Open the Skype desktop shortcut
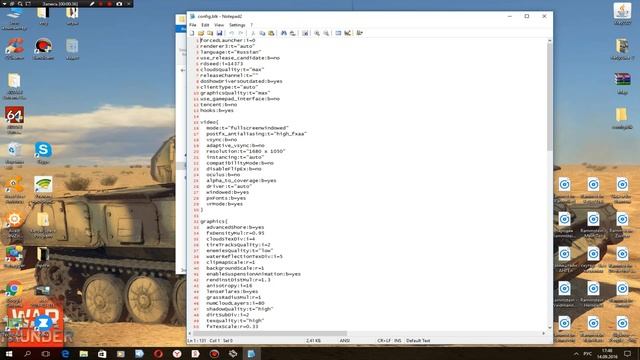The image size is (640, 360). click(43, 153)
